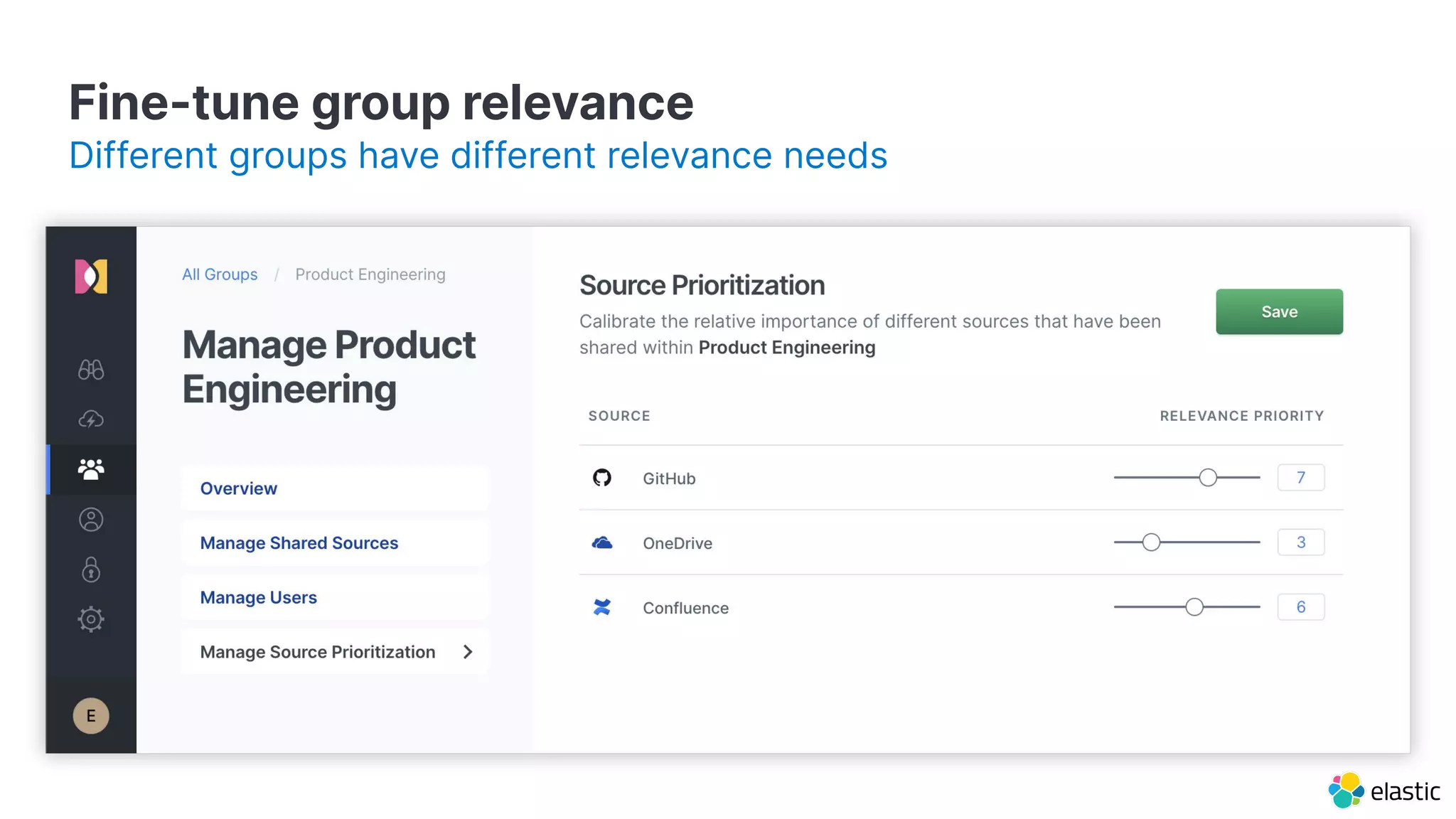Screen dimensions: 1456x819
Task: Open the security padlock icon in sidebar
Action: pyautogui.click(x=91, y=569)
